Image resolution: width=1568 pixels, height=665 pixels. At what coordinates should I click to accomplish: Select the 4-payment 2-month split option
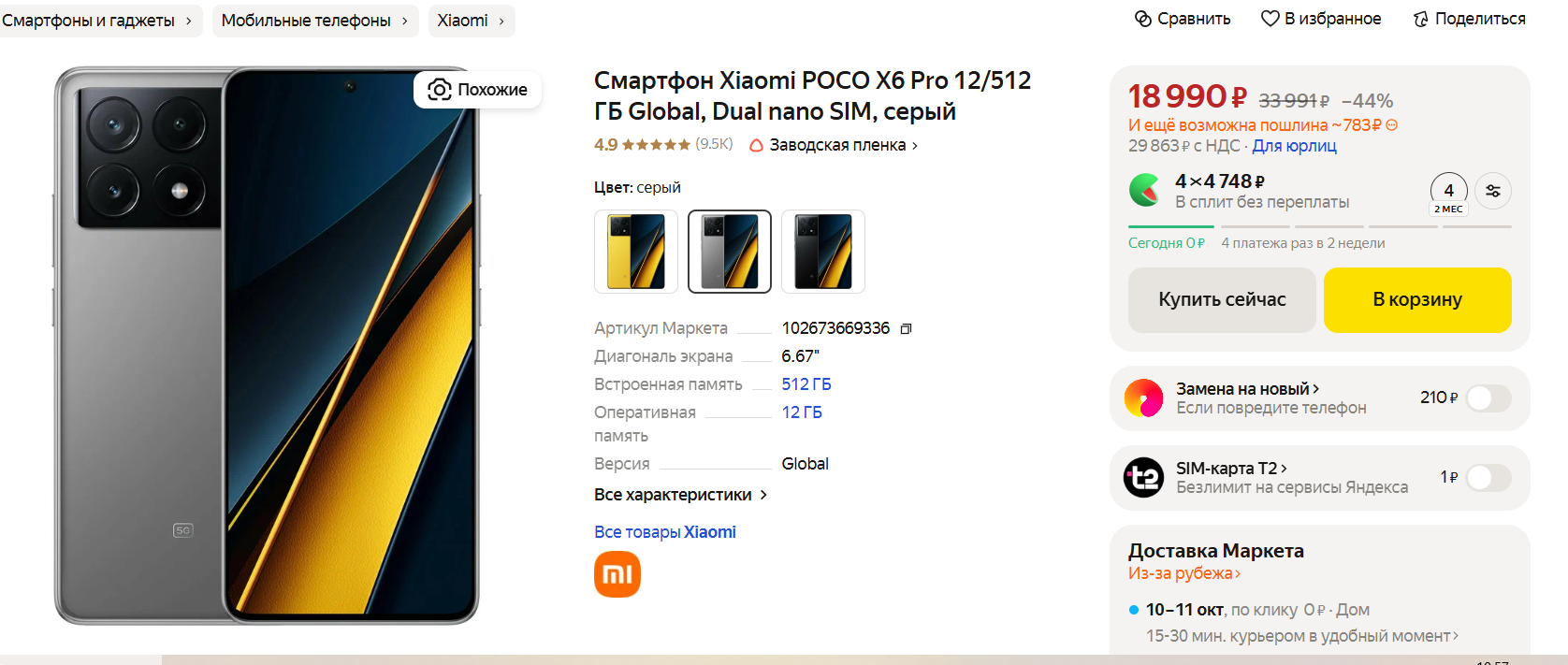1448,194
